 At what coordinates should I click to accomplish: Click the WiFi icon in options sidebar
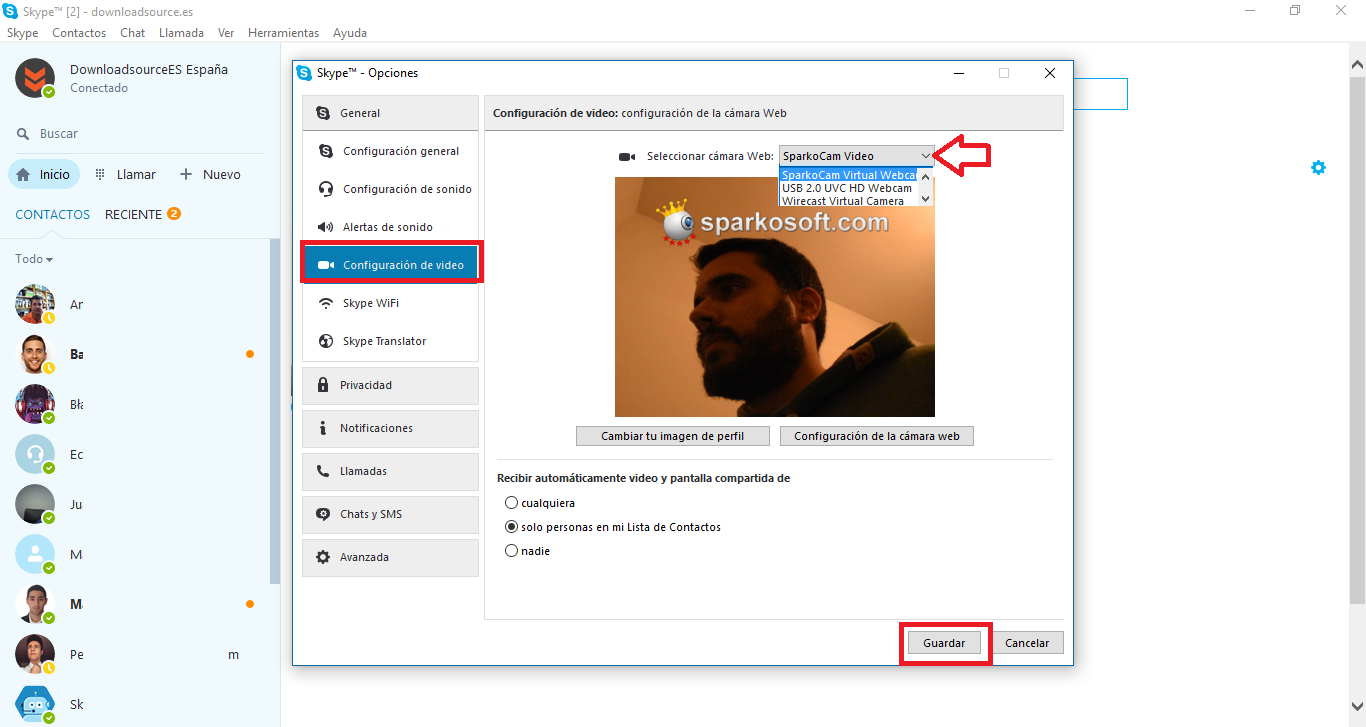coord(326,303)
